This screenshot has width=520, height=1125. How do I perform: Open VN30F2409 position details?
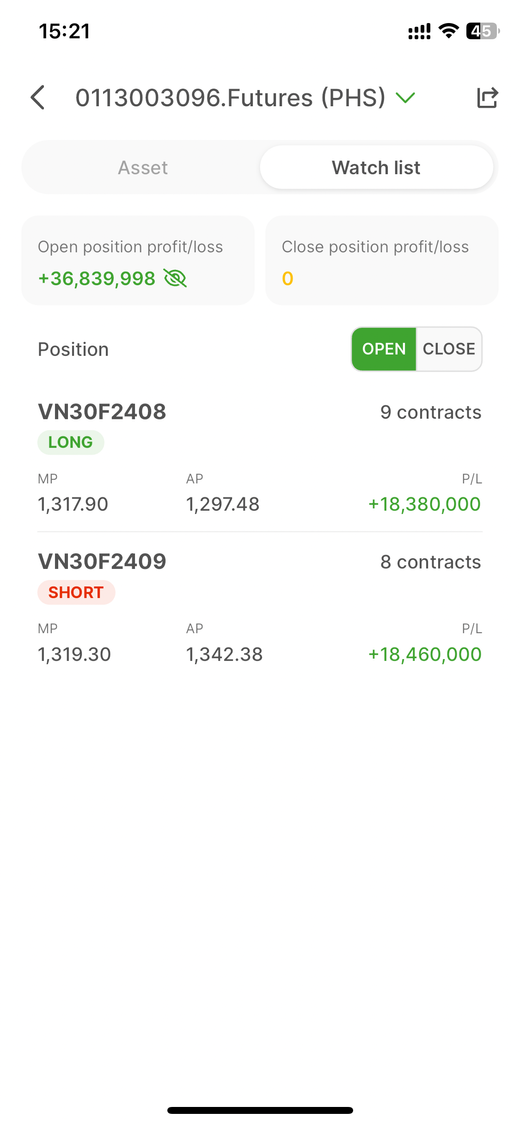[x=260, y=607]
